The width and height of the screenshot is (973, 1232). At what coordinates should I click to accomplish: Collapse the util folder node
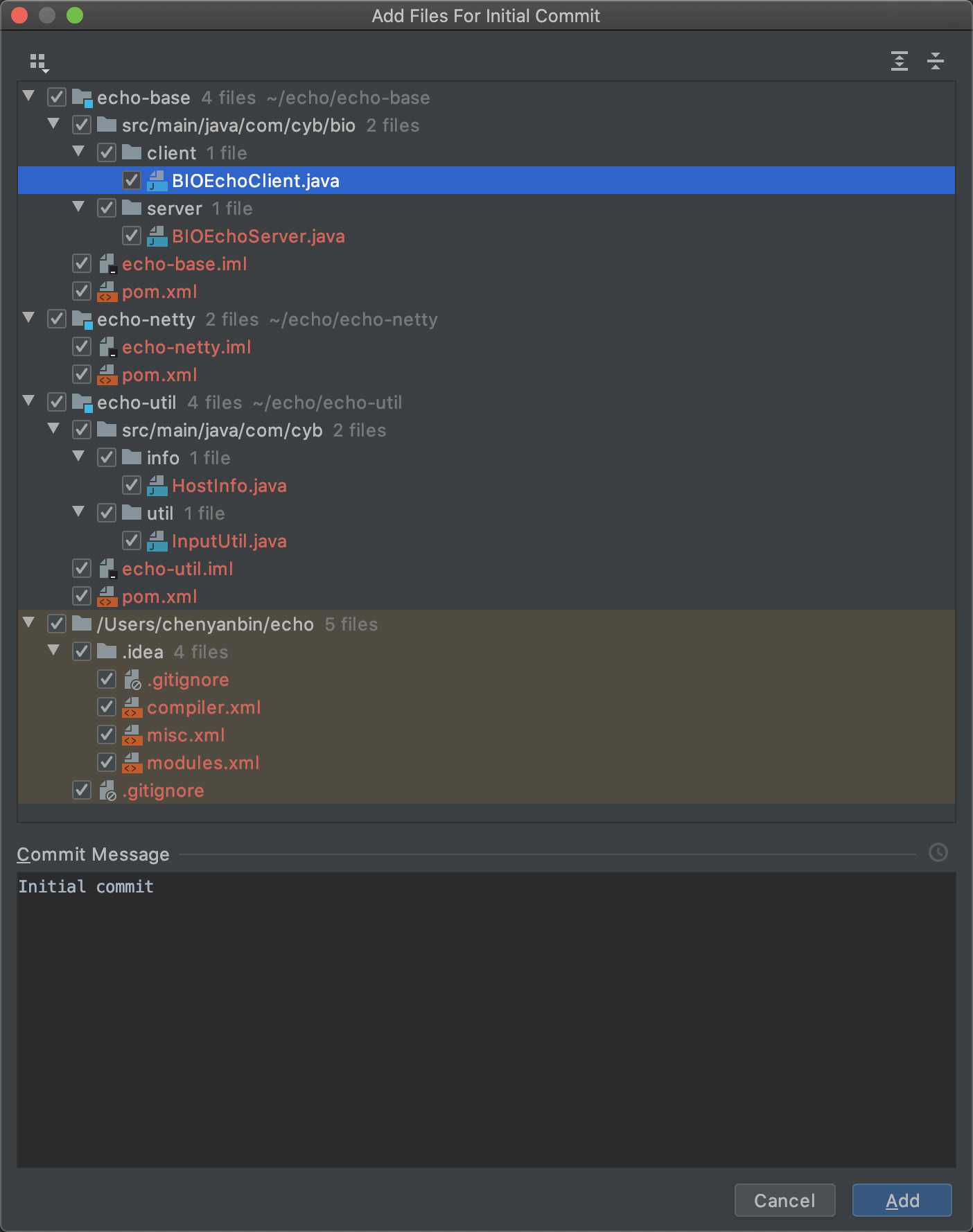(79, 512)
